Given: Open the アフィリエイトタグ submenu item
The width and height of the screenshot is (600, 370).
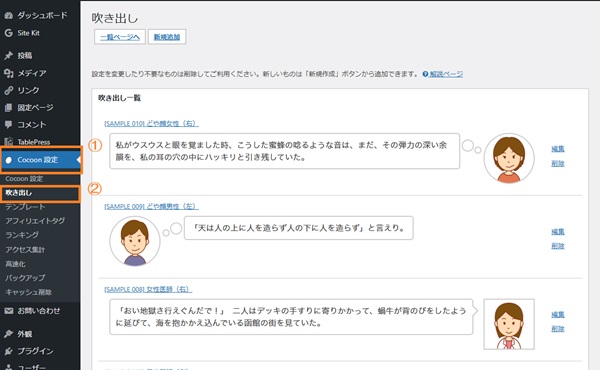Looking at the screenshot, I should (x=35, y=221).
